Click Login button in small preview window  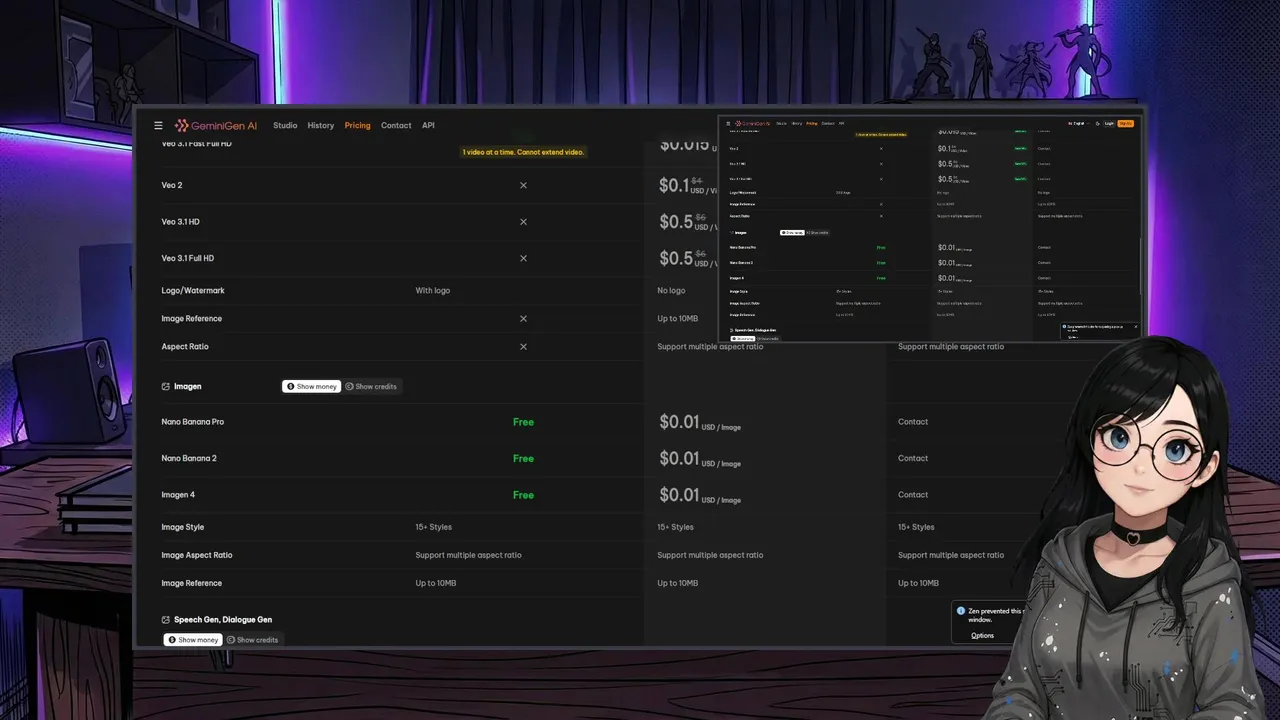coord(1109,123)
